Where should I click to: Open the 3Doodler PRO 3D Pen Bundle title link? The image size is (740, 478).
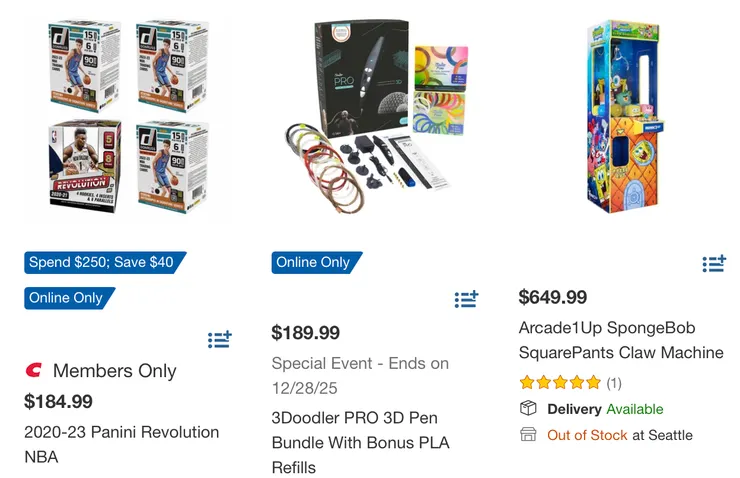pyautogui.click(x=361, y=442)
